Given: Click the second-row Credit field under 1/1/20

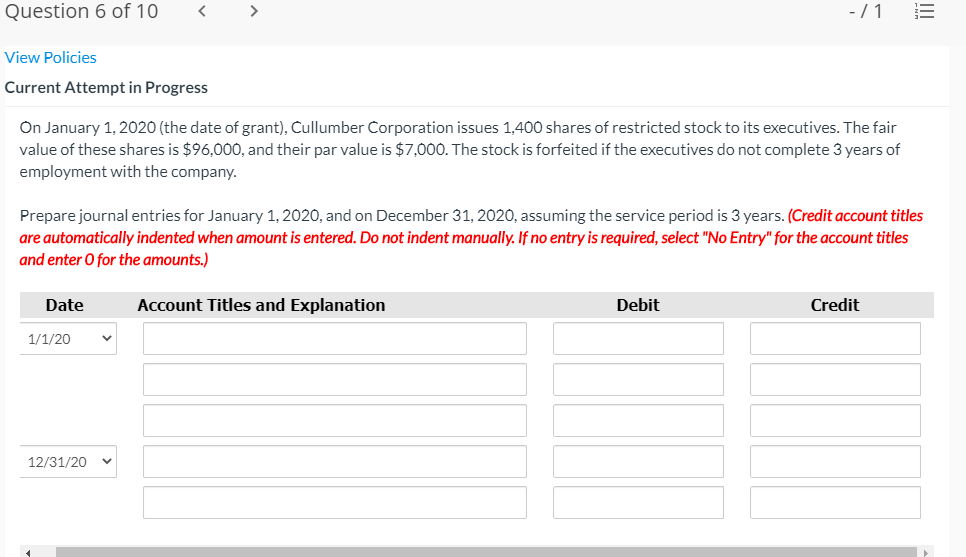Looking at the screenshot, I should [835, 380].
